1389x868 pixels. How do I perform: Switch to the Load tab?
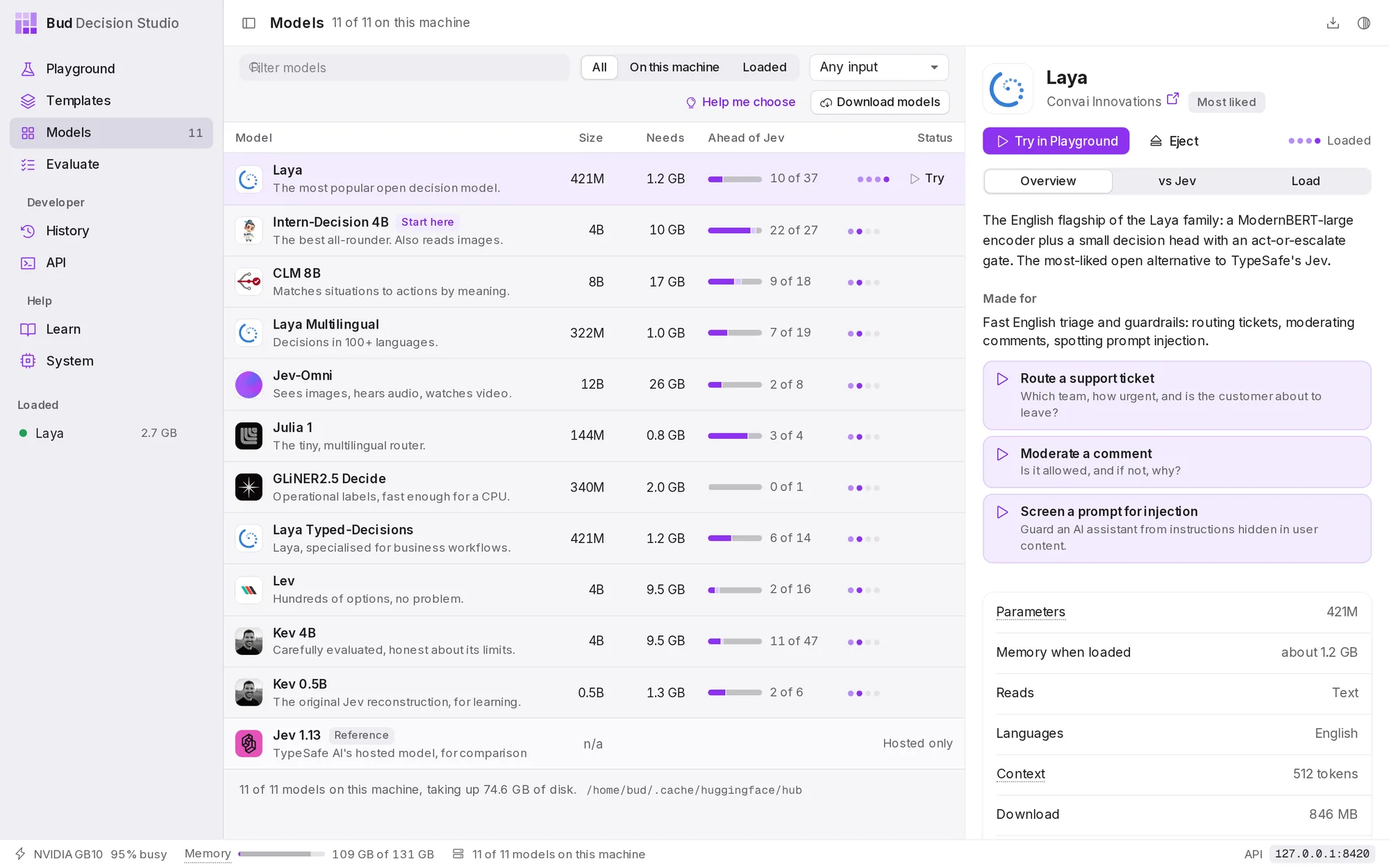point(1305,181)
